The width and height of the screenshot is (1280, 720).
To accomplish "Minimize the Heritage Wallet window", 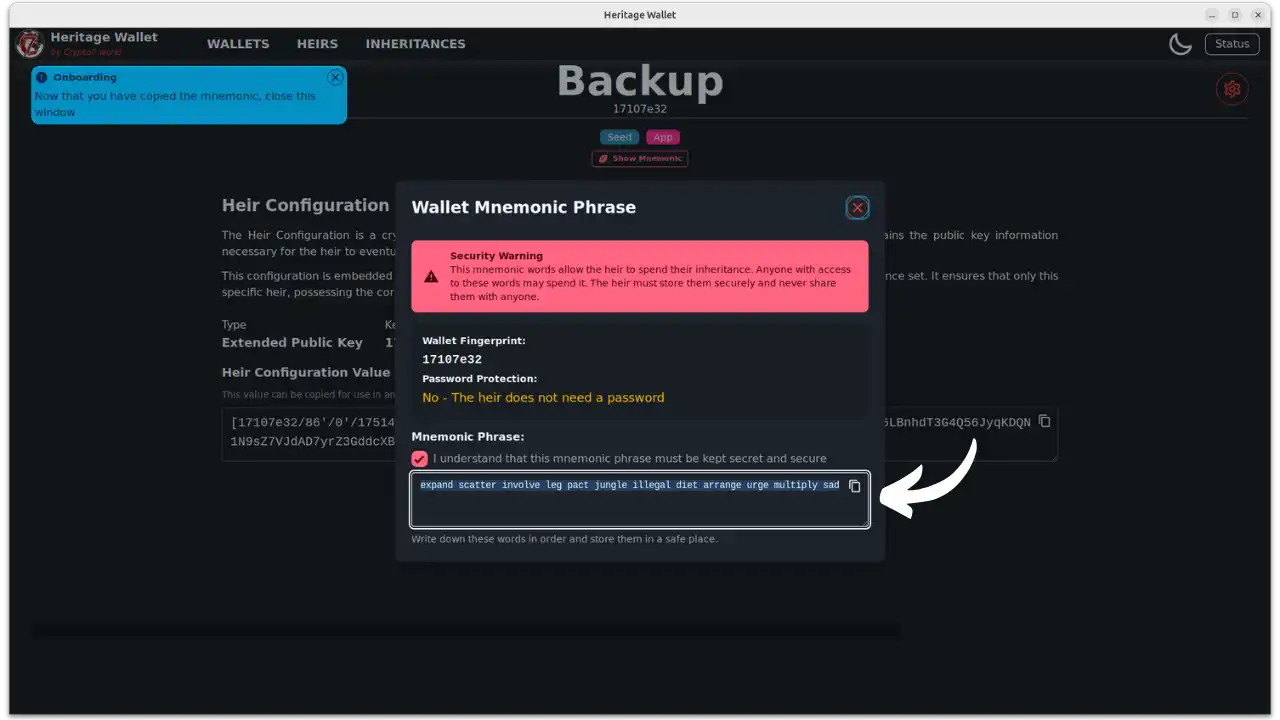I will coord(1212,15).
